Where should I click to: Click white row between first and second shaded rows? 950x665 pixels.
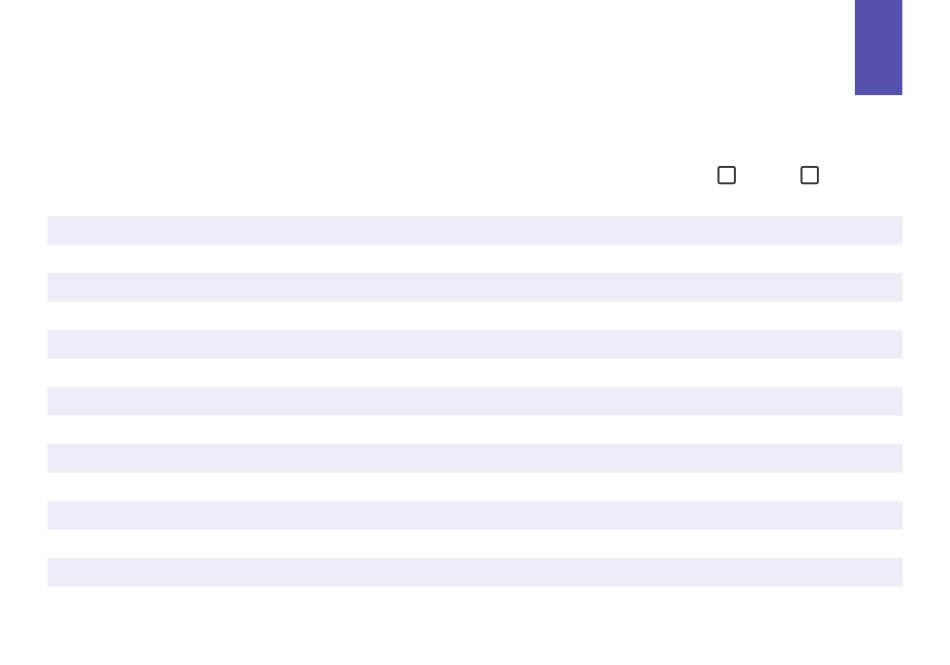tap(474, 259)
